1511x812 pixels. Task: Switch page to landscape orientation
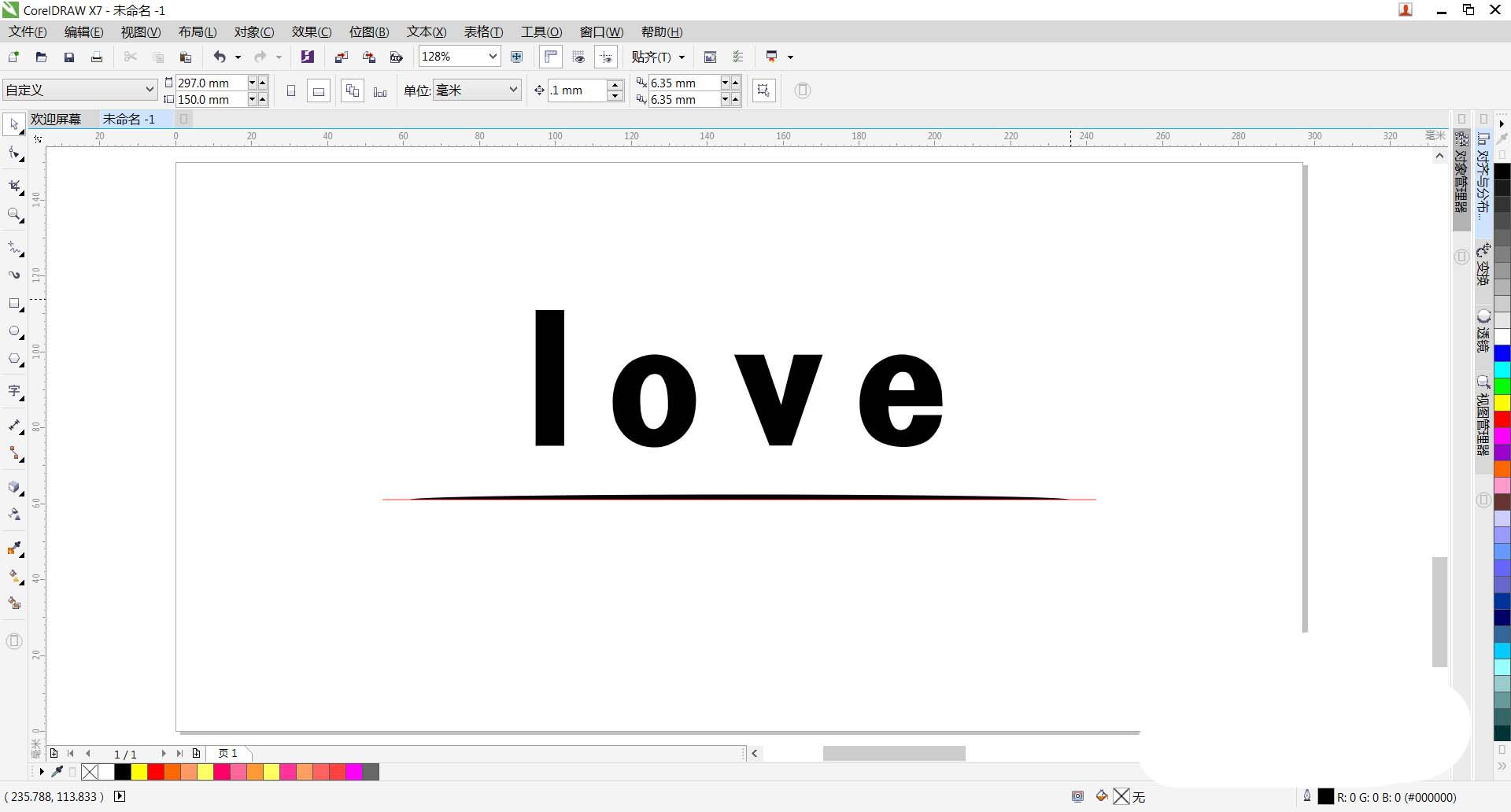319,91
